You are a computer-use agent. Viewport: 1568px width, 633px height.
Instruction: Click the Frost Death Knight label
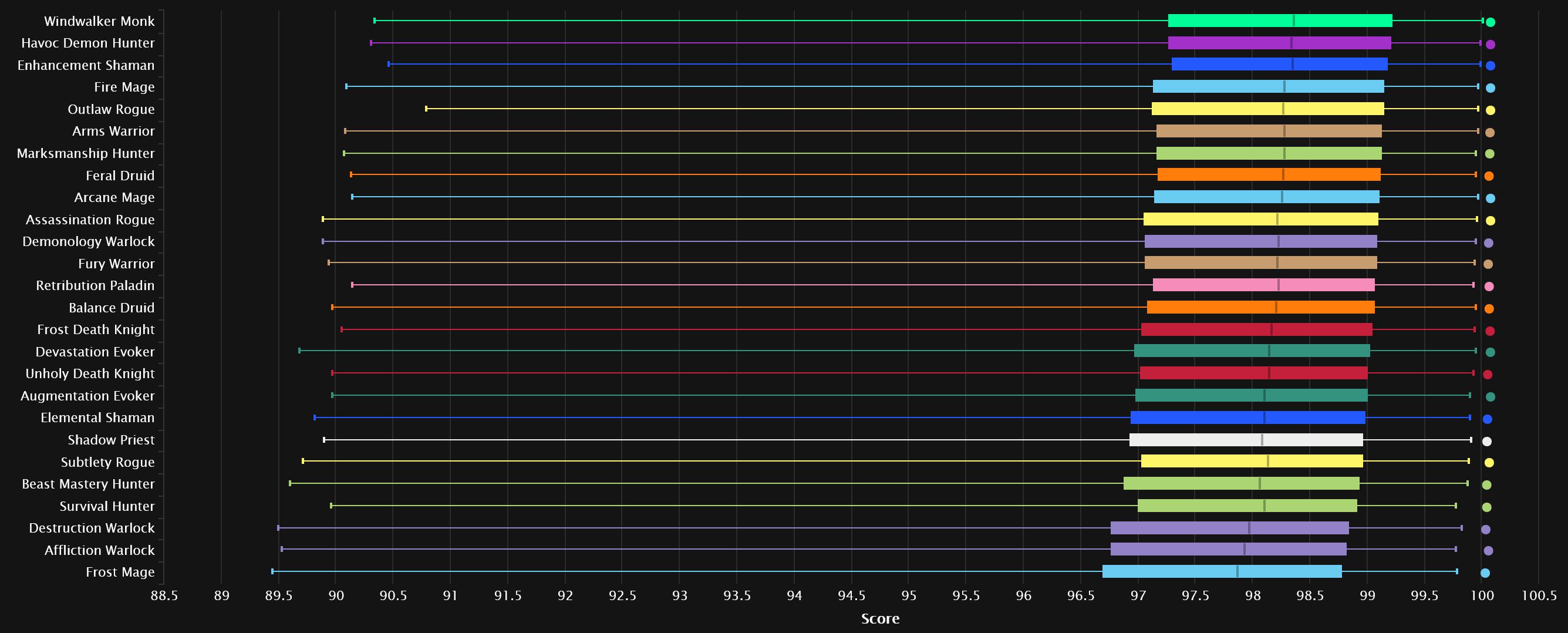pos(96,330)
